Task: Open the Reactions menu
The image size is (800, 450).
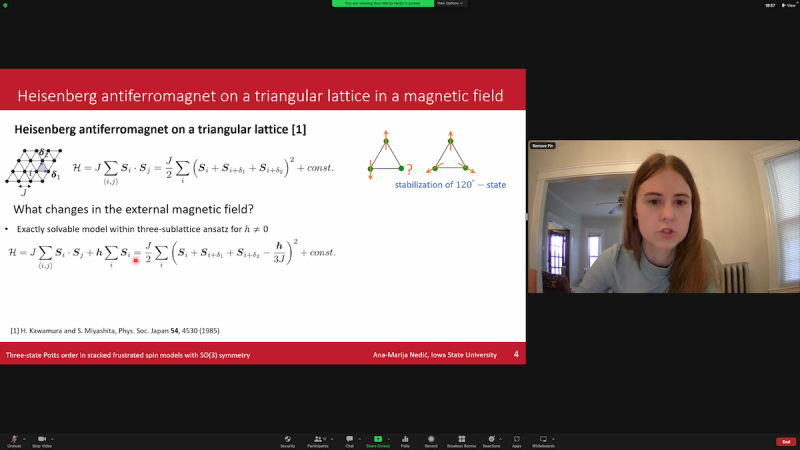Action: [x=491, y=441]
